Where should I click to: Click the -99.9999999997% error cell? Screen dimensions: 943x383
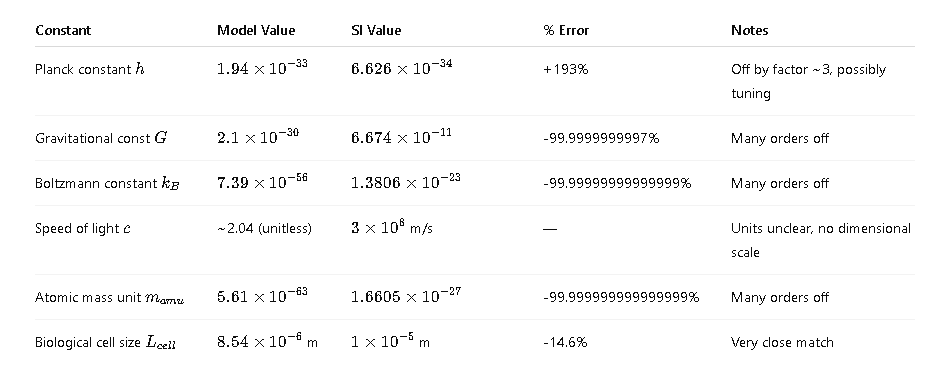coord(601,138)
